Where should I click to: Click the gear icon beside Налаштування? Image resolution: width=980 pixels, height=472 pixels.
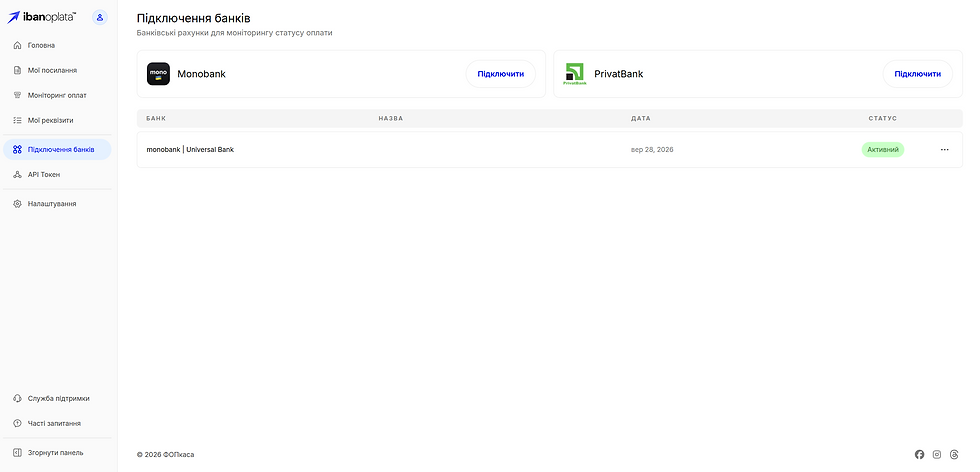click(18, 204)
